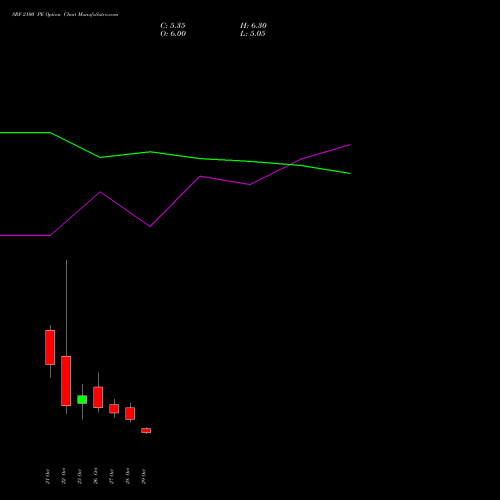The height and width of the screenshot is (500, 500).
Task: Select the red candle for 27 Oct
Action: [x=114, y=409]
